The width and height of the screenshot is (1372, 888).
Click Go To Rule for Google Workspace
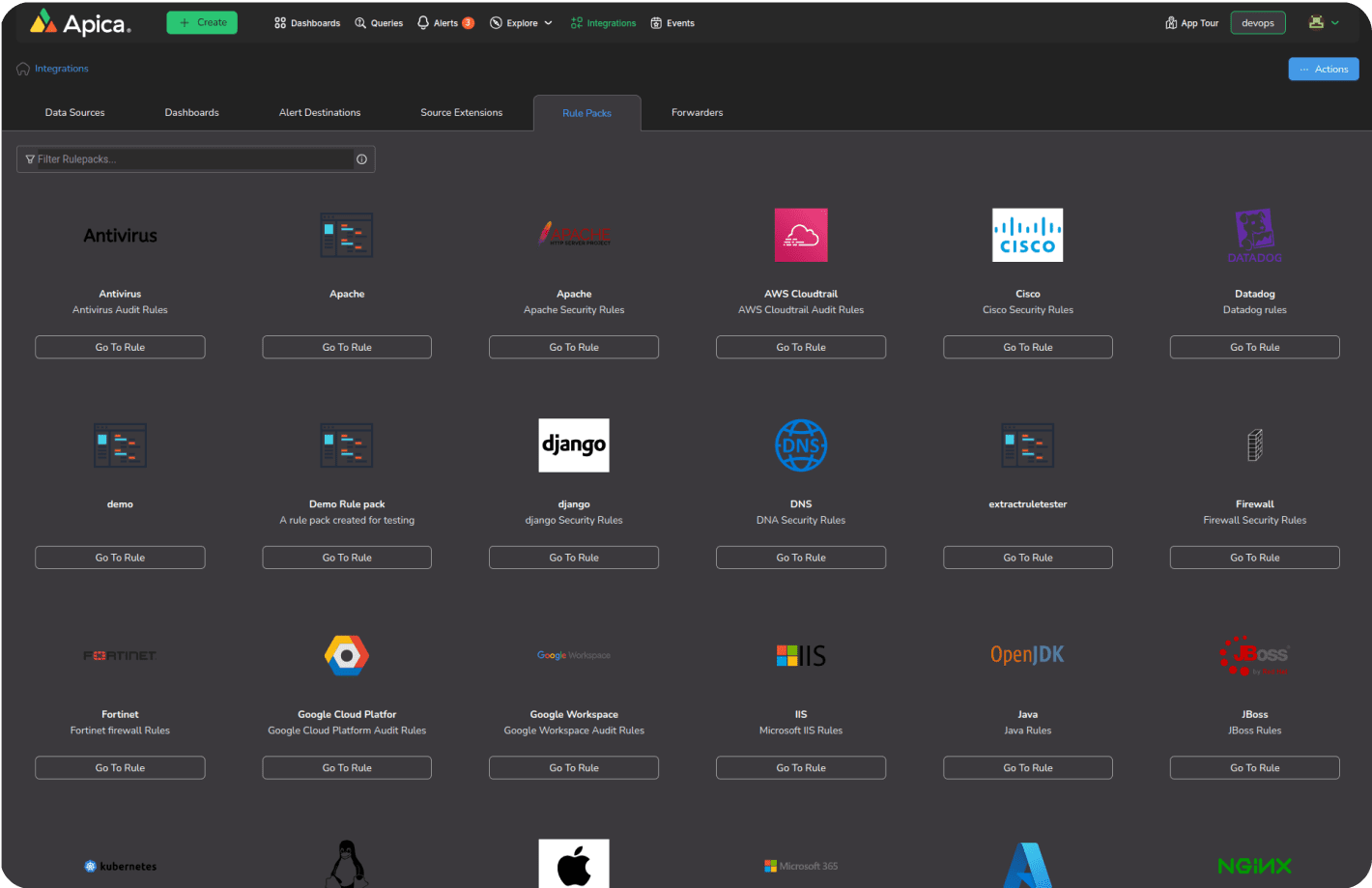coord(574,767)
